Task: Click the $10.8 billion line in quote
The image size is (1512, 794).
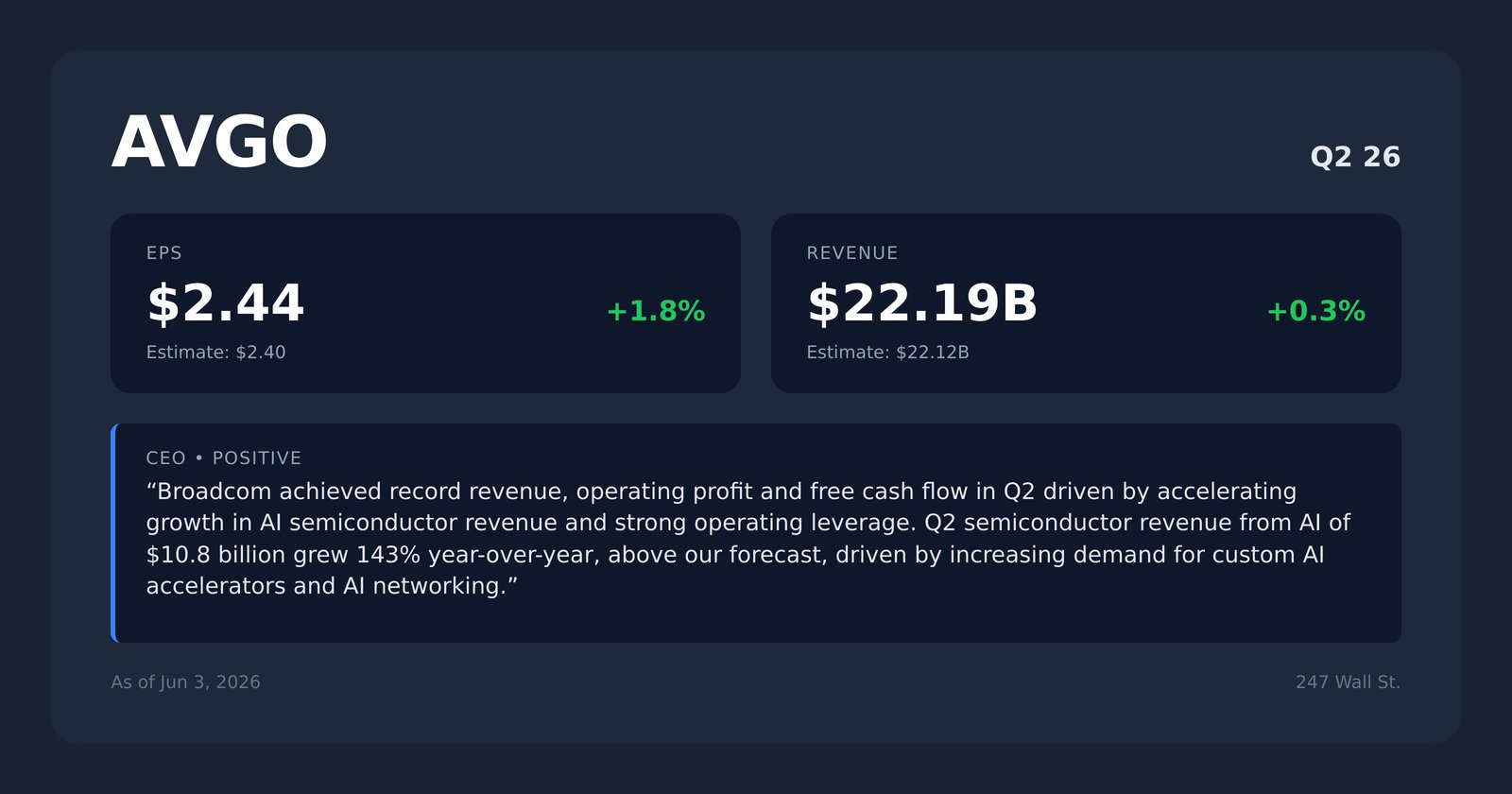Action: click(735, 555)
